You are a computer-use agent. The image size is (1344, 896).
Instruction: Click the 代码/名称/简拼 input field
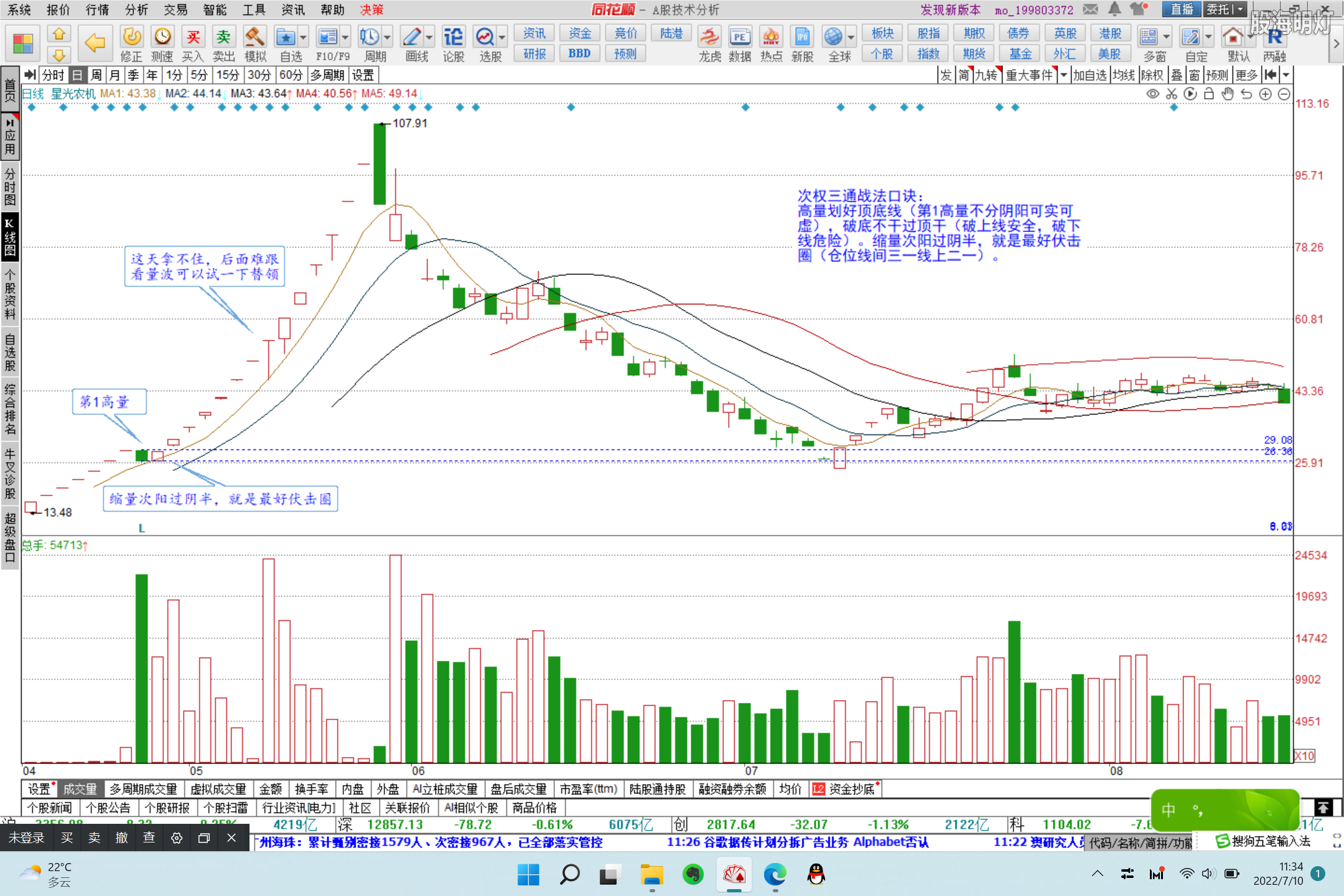1140,842
